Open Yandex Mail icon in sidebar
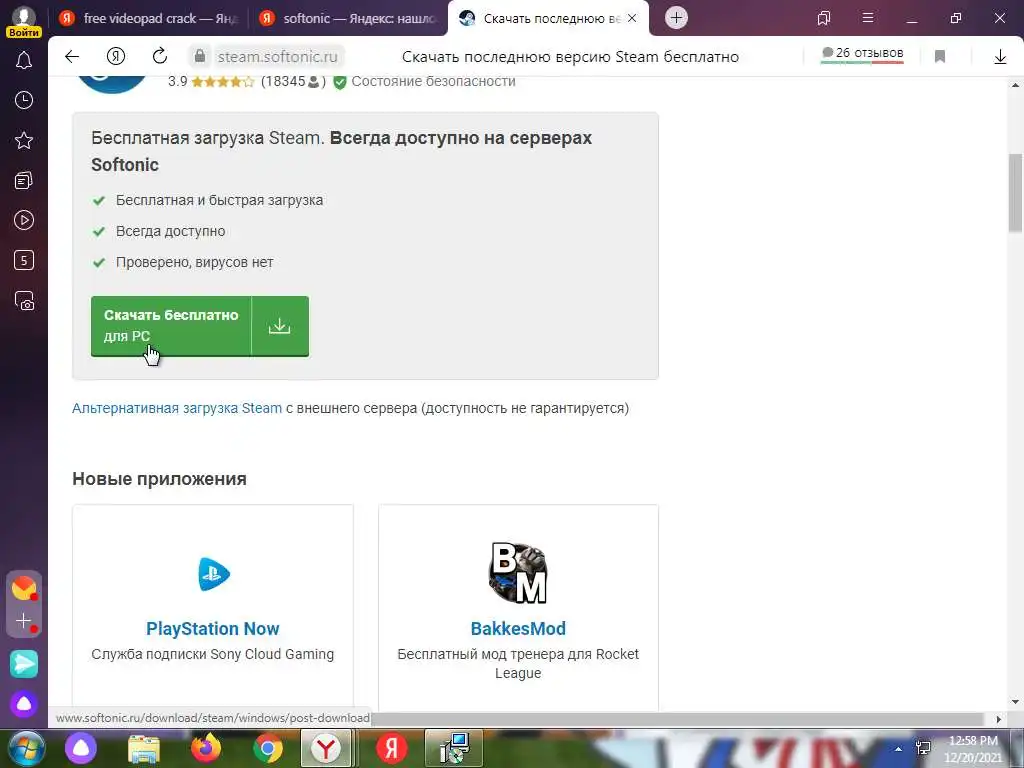 (x=24, y=588)
